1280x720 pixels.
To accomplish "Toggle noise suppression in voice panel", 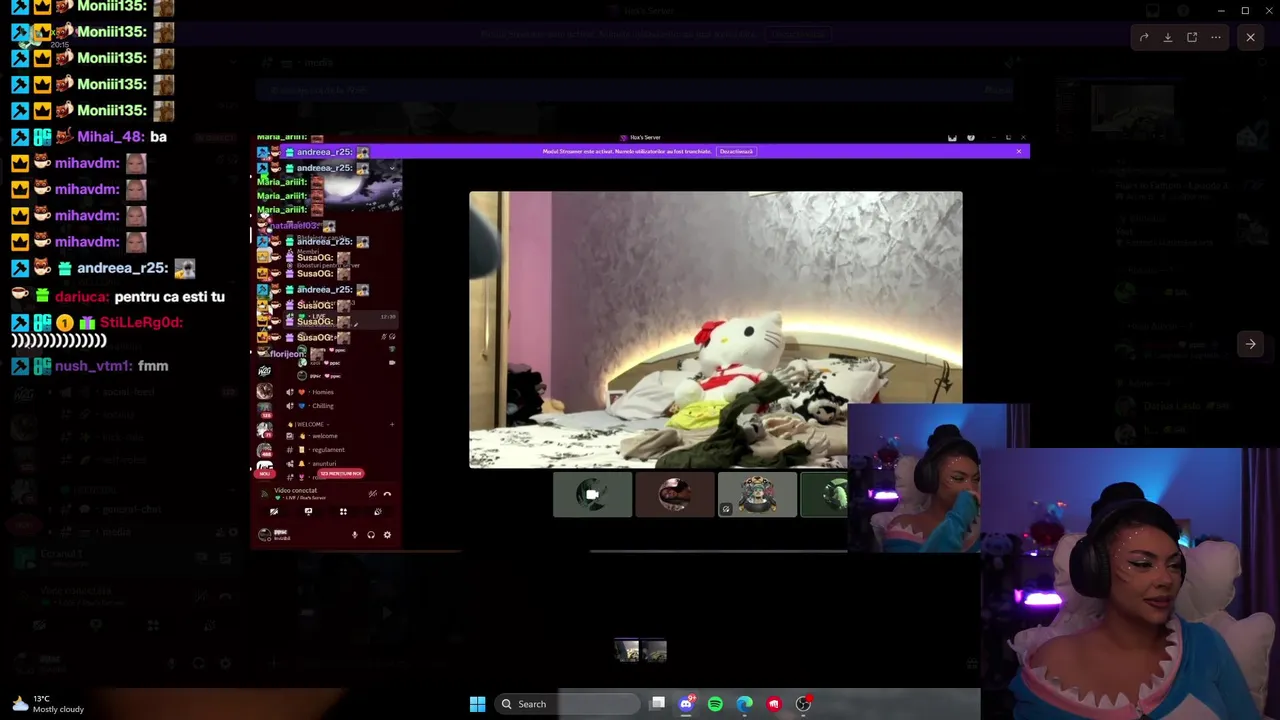I will (372, 494).
